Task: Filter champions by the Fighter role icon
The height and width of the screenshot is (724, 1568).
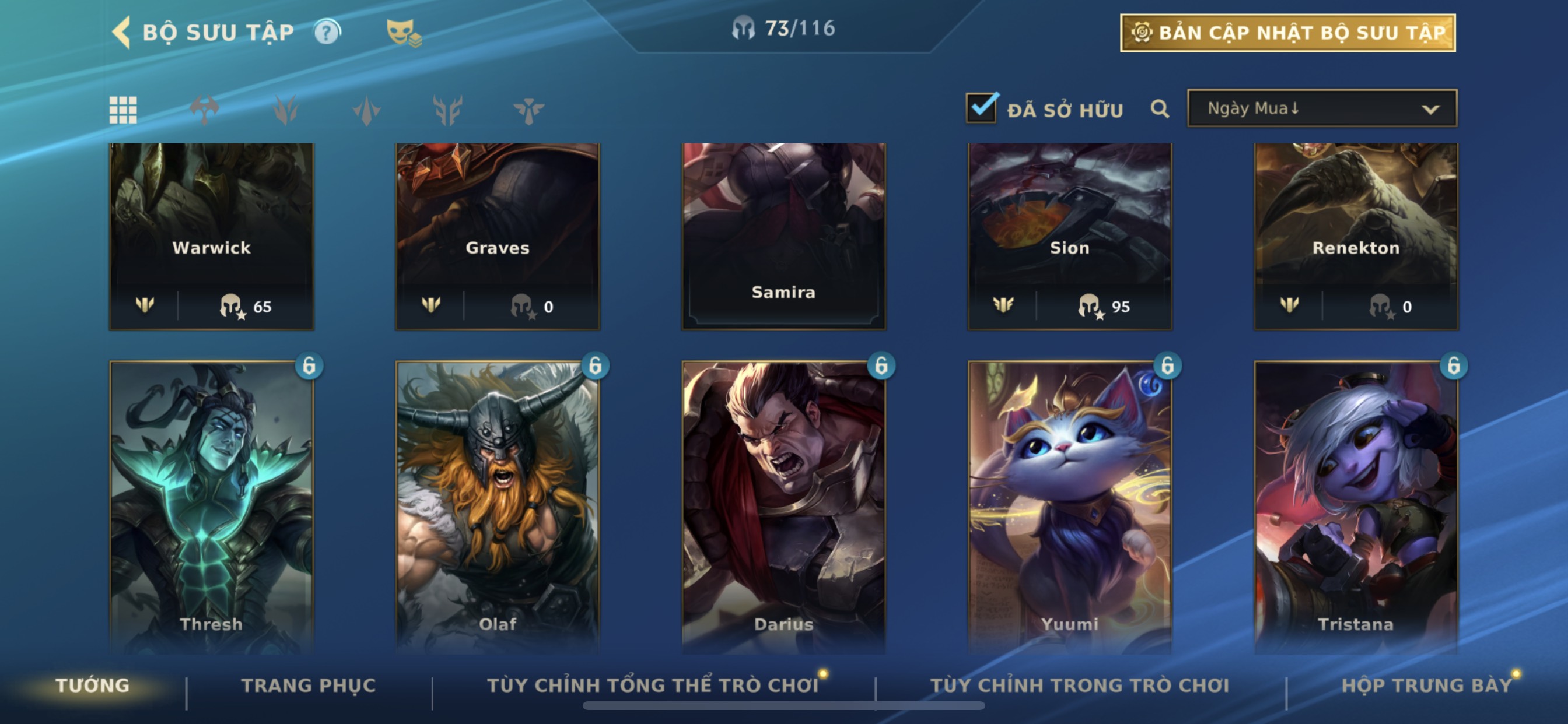Action: [204, 110]
